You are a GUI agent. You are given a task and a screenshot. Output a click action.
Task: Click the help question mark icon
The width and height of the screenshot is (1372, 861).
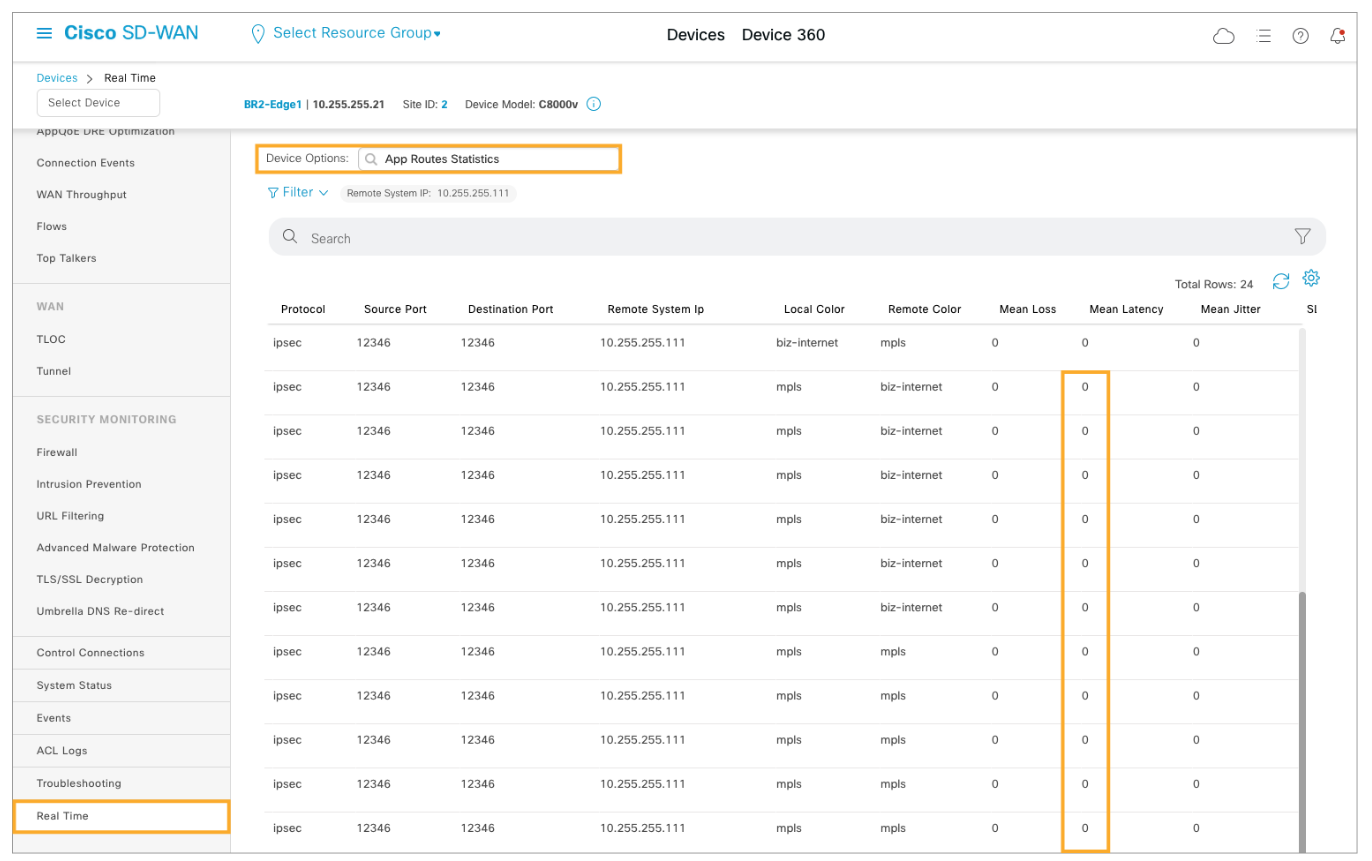pos(1300,36)
